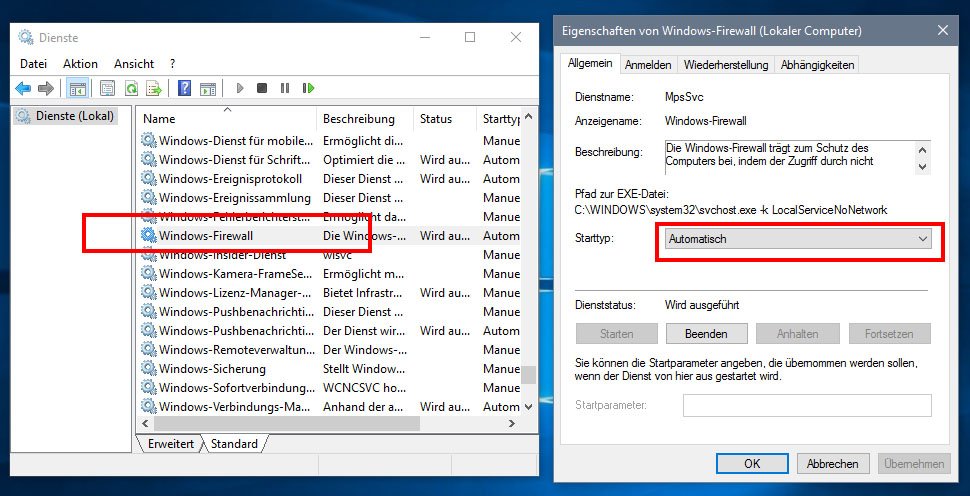This screenshot has width=970, height=496.
Task: Click gear icon of Windows-Ereignissammlung row
Action: coord(148,197)
